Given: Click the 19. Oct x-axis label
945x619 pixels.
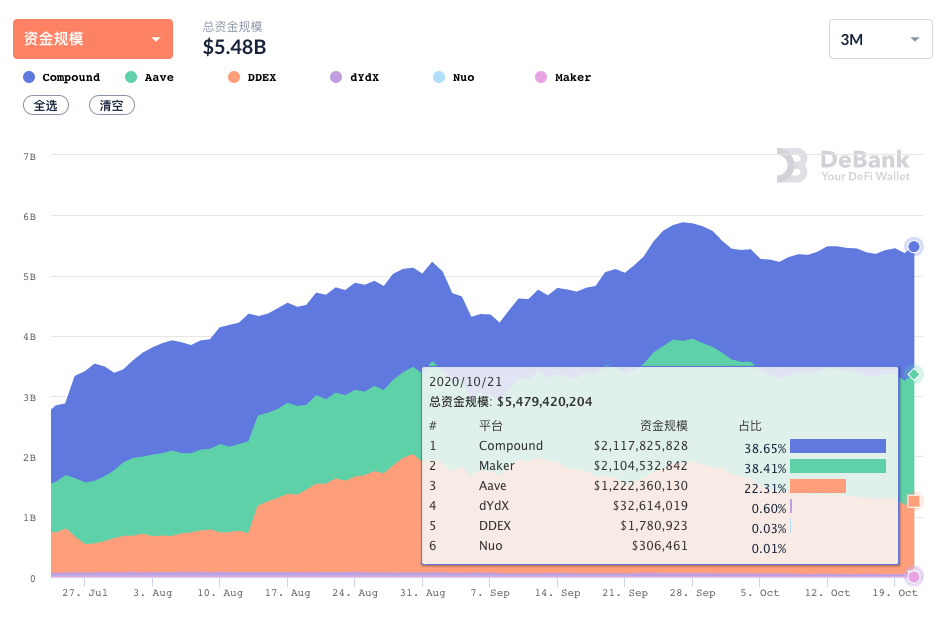Looking at the screenshot, I should 895,593.
